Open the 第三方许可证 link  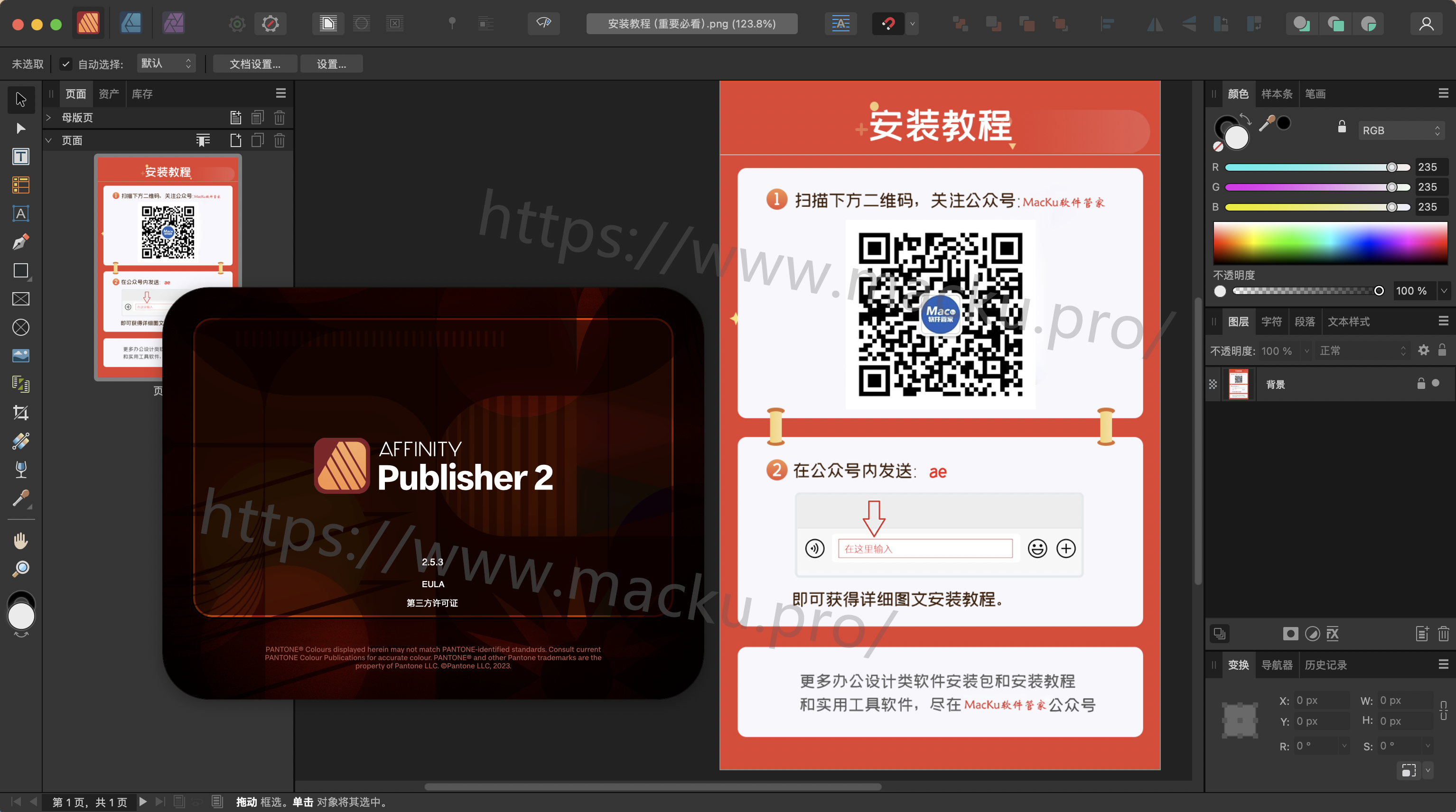(x=432, y=603)
